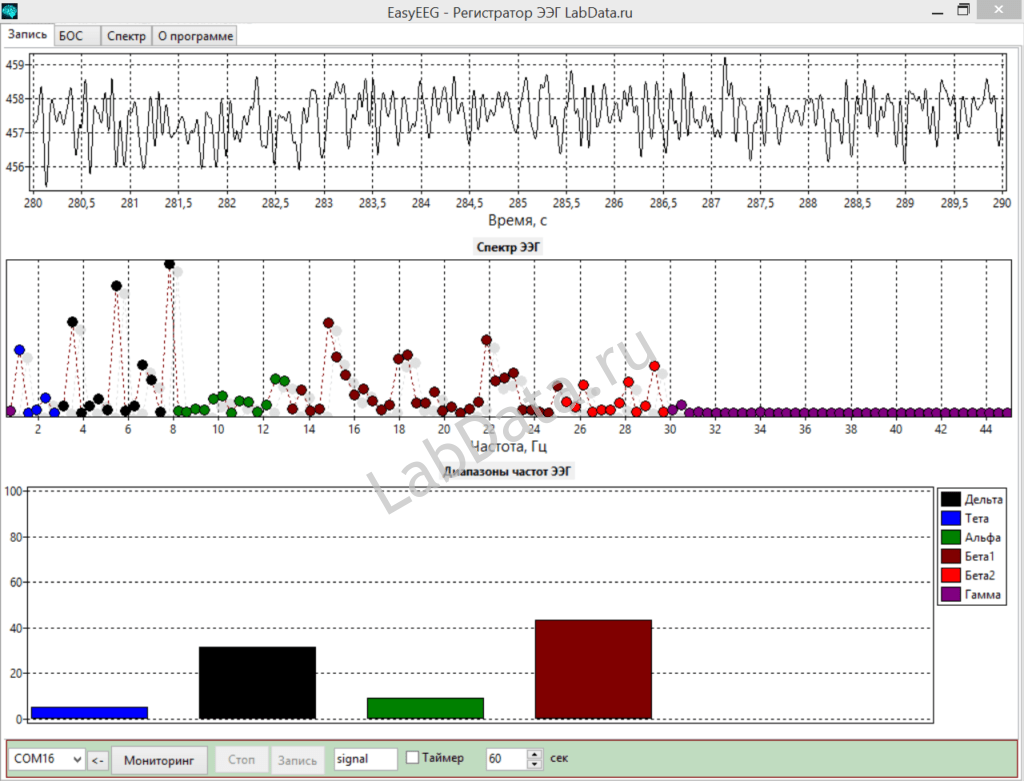Screen dimensions: 1024x781
Task: Click the Запись record button
Action: 297,760
